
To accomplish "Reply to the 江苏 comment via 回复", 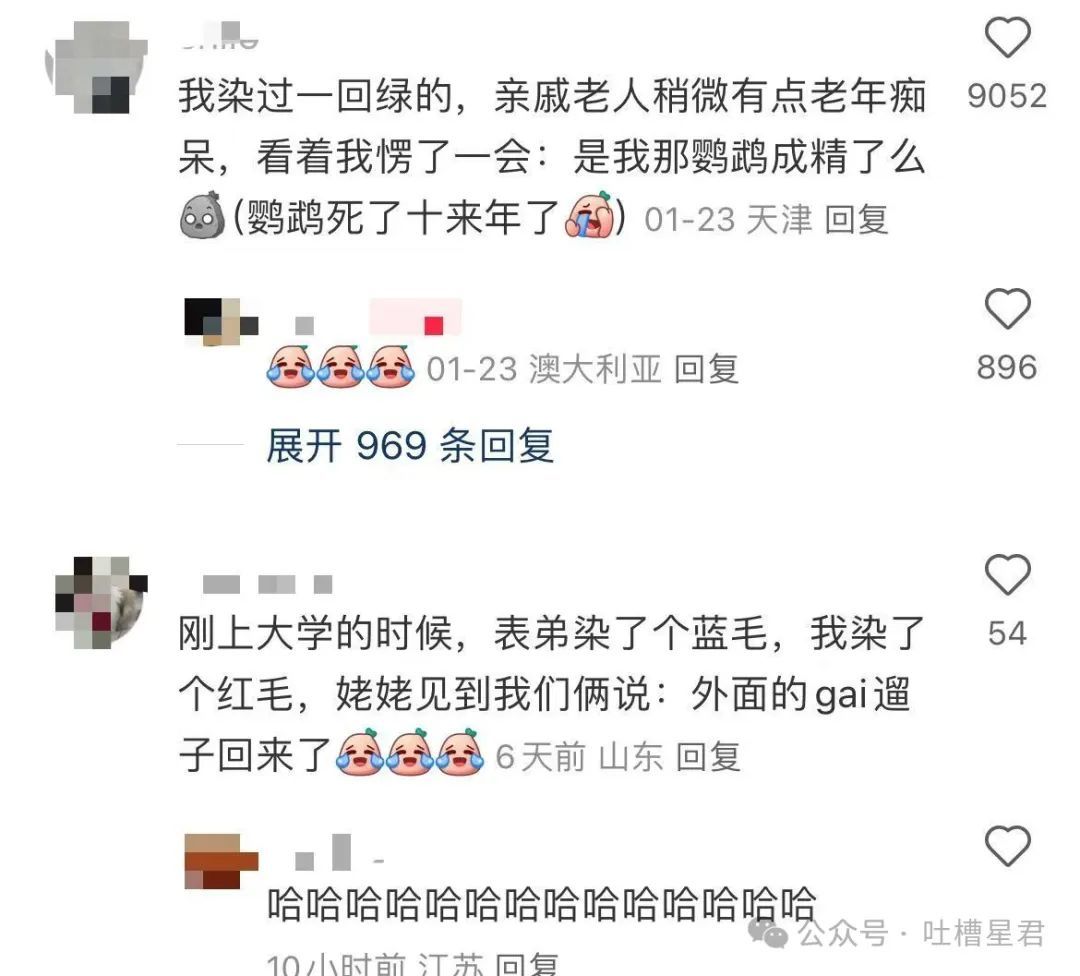I will point(527,964).
